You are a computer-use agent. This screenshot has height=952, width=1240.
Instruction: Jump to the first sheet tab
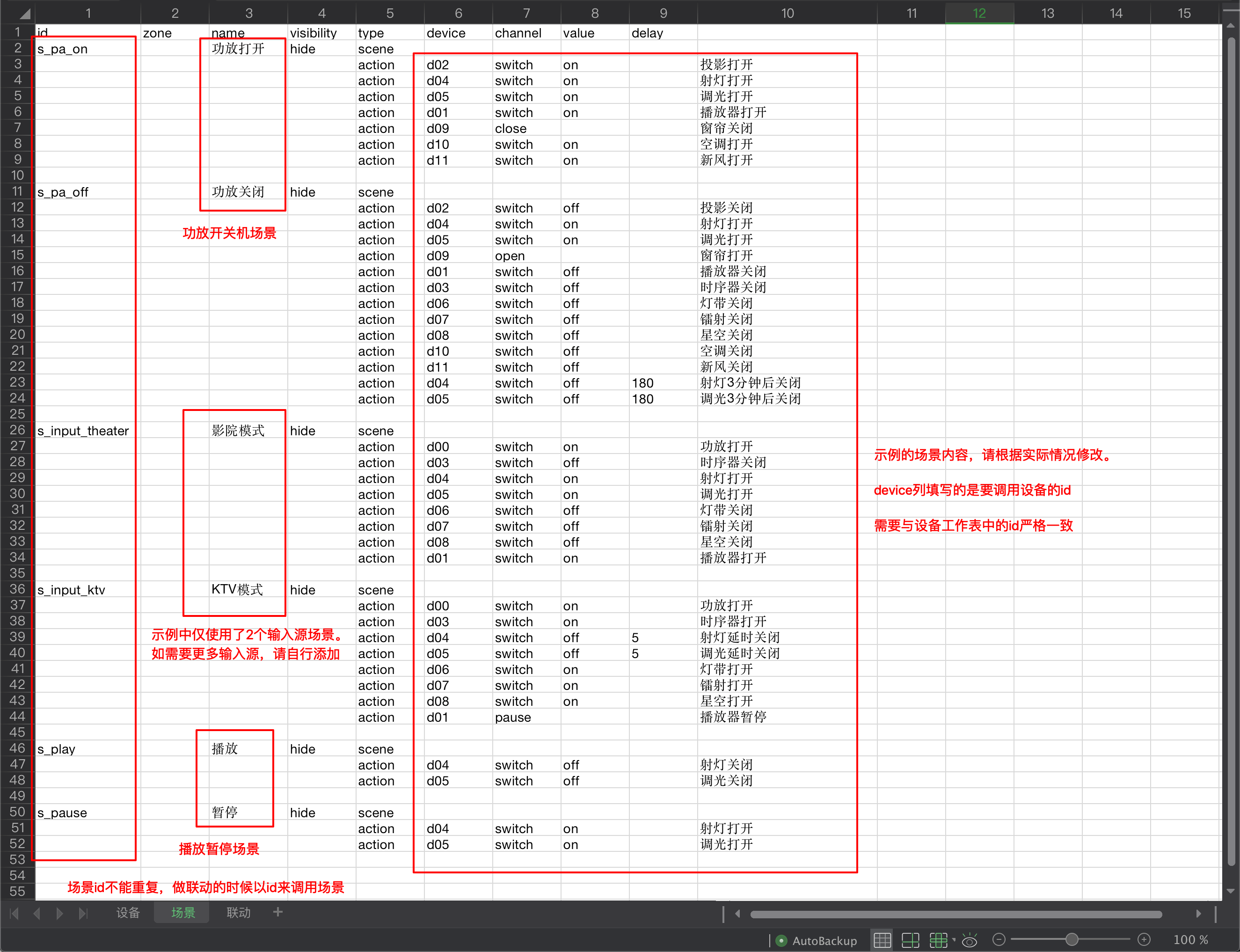[15, 914]
